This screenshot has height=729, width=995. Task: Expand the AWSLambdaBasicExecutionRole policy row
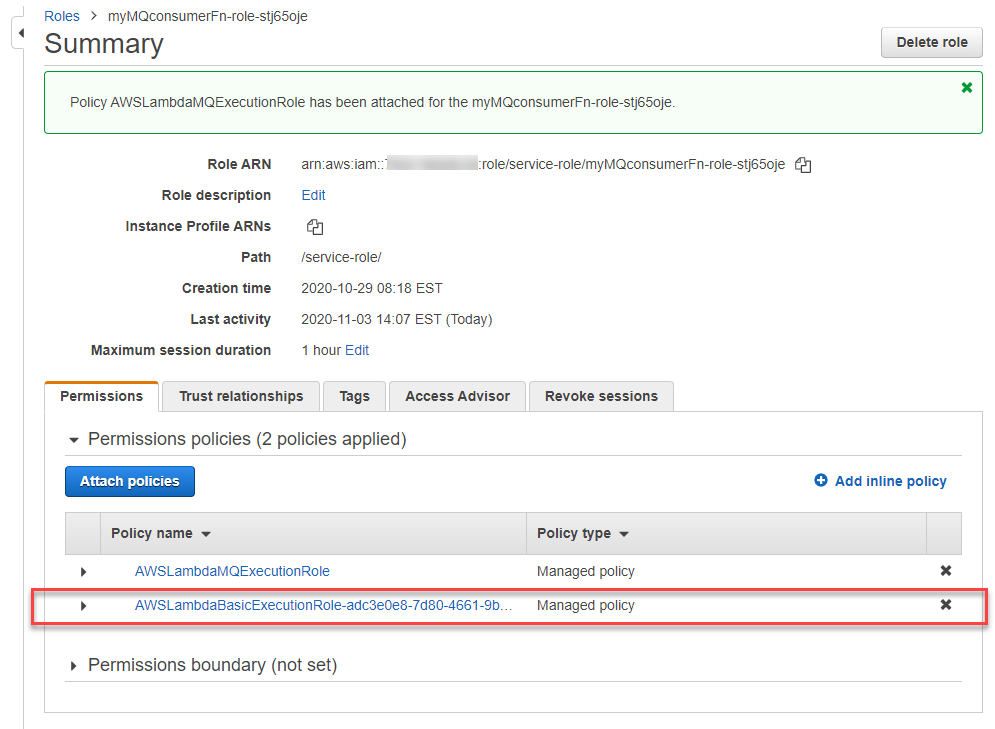pyautogui.click(x=83, y=606)
